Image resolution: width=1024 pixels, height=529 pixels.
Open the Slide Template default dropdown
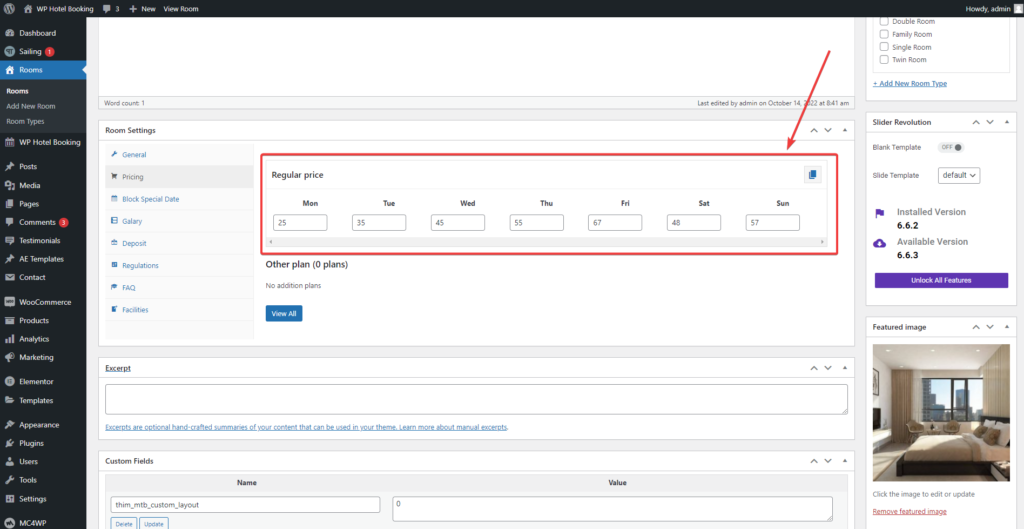(958, 175)
